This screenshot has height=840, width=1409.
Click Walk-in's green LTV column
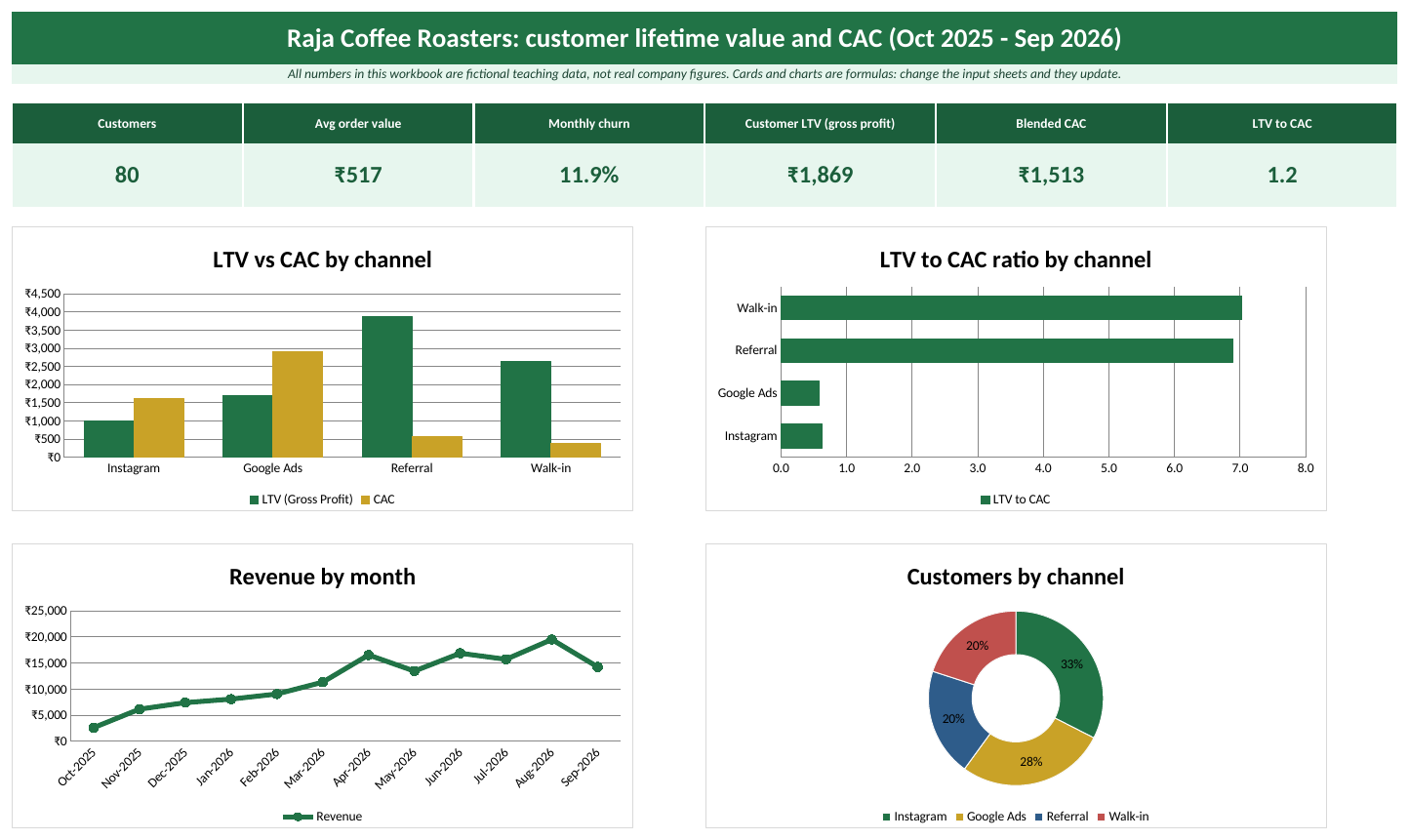pos(526,409)
